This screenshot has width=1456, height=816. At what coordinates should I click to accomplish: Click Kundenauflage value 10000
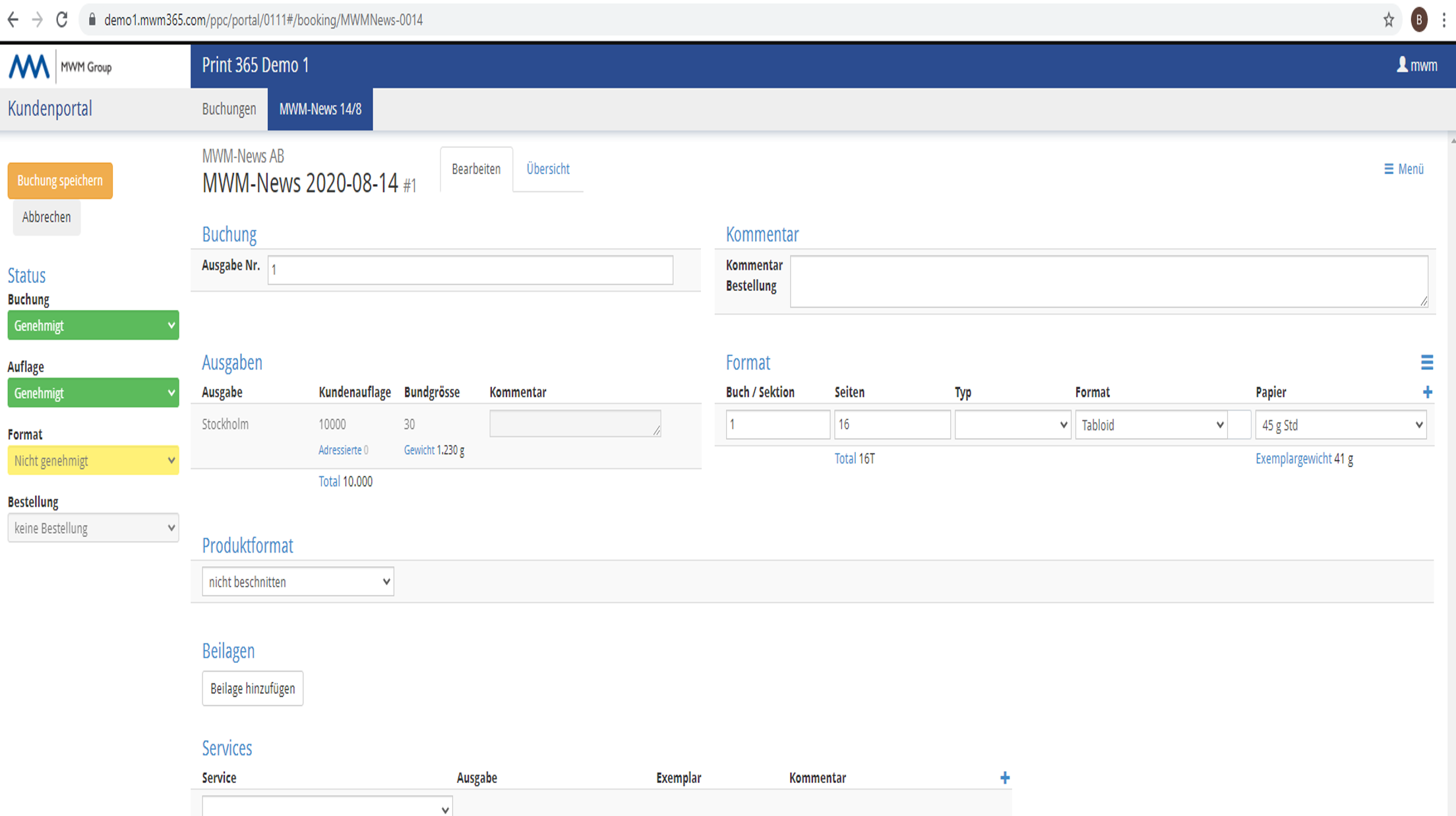(332, 424)
